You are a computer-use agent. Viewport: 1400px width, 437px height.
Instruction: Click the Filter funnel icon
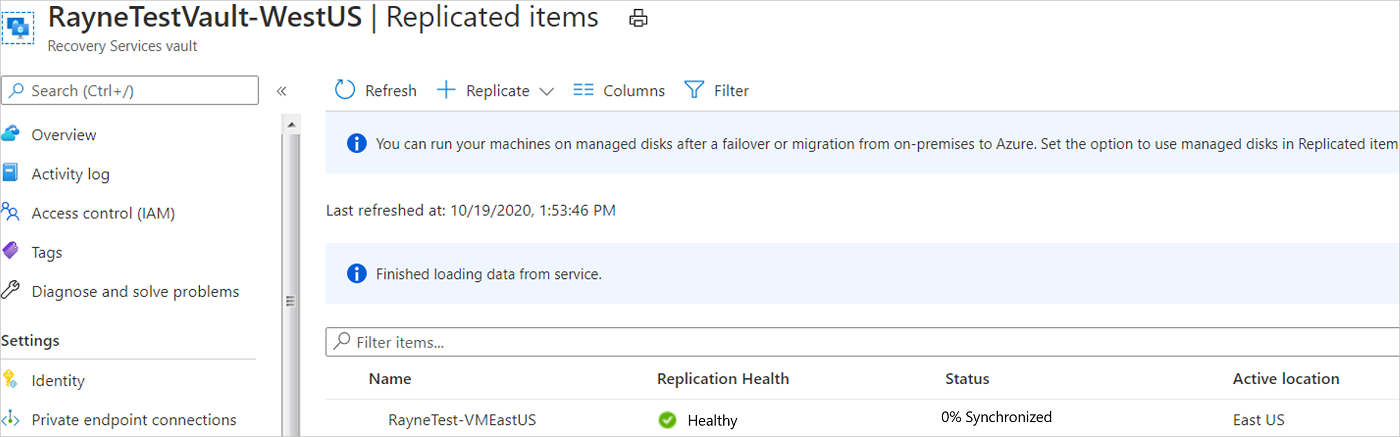pos(694,90)
